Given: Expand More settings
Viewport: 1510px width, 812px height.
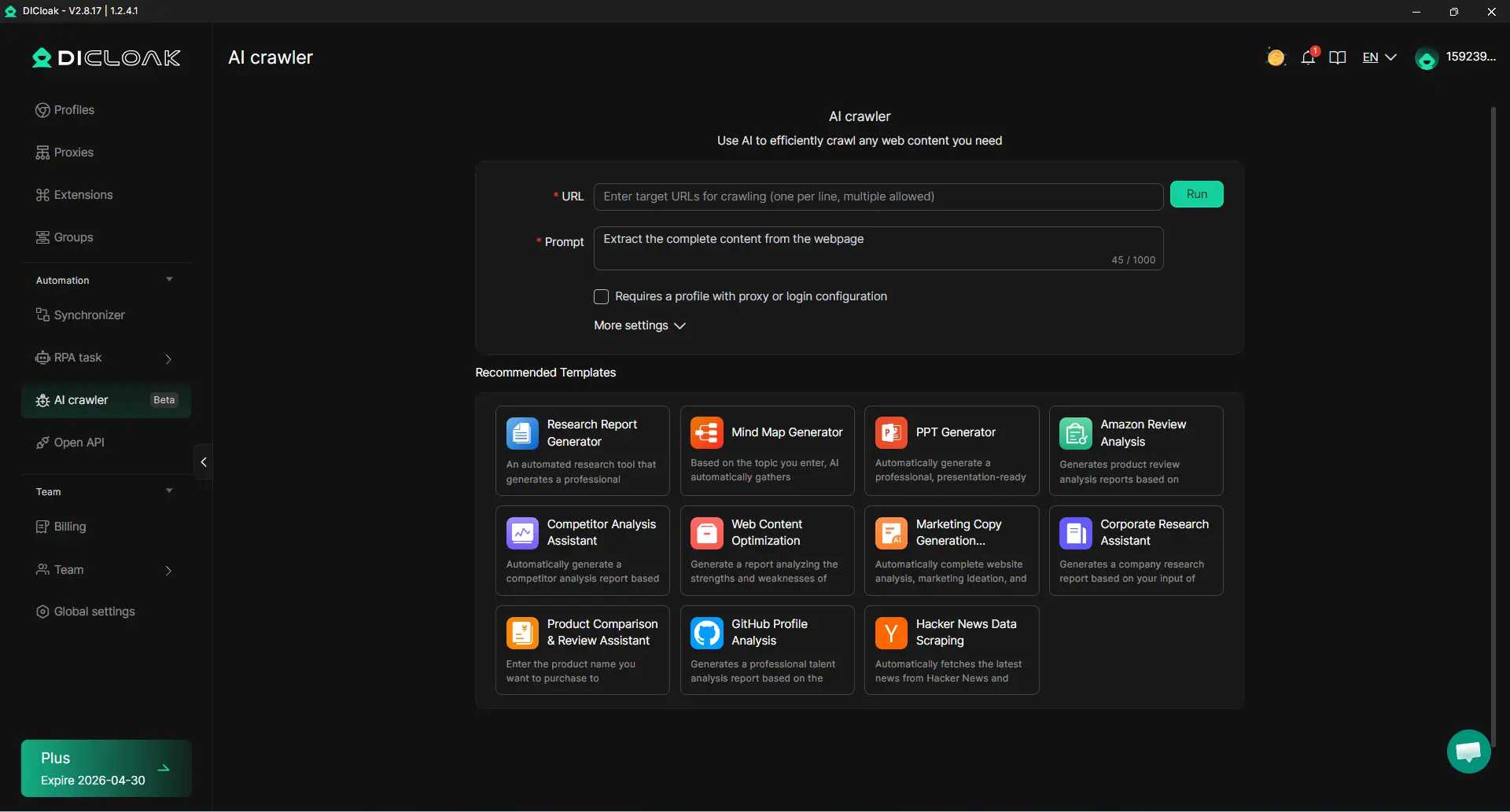Looking at the screenshot, I should (639, 325).
